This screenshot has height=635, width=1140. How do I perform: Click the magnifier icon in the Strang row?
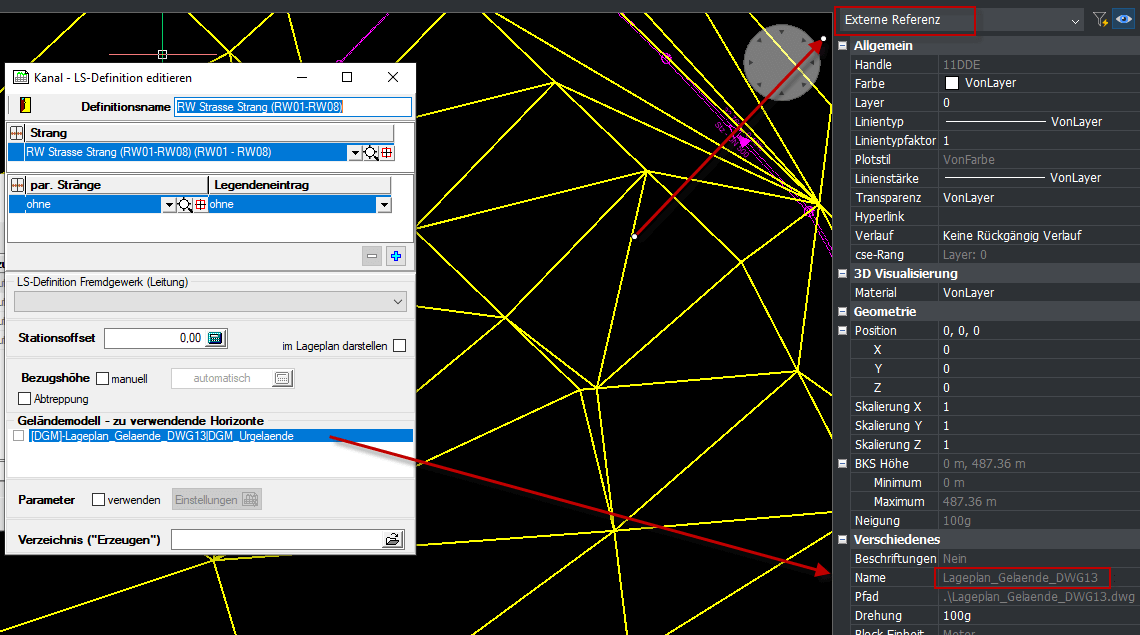370,153
